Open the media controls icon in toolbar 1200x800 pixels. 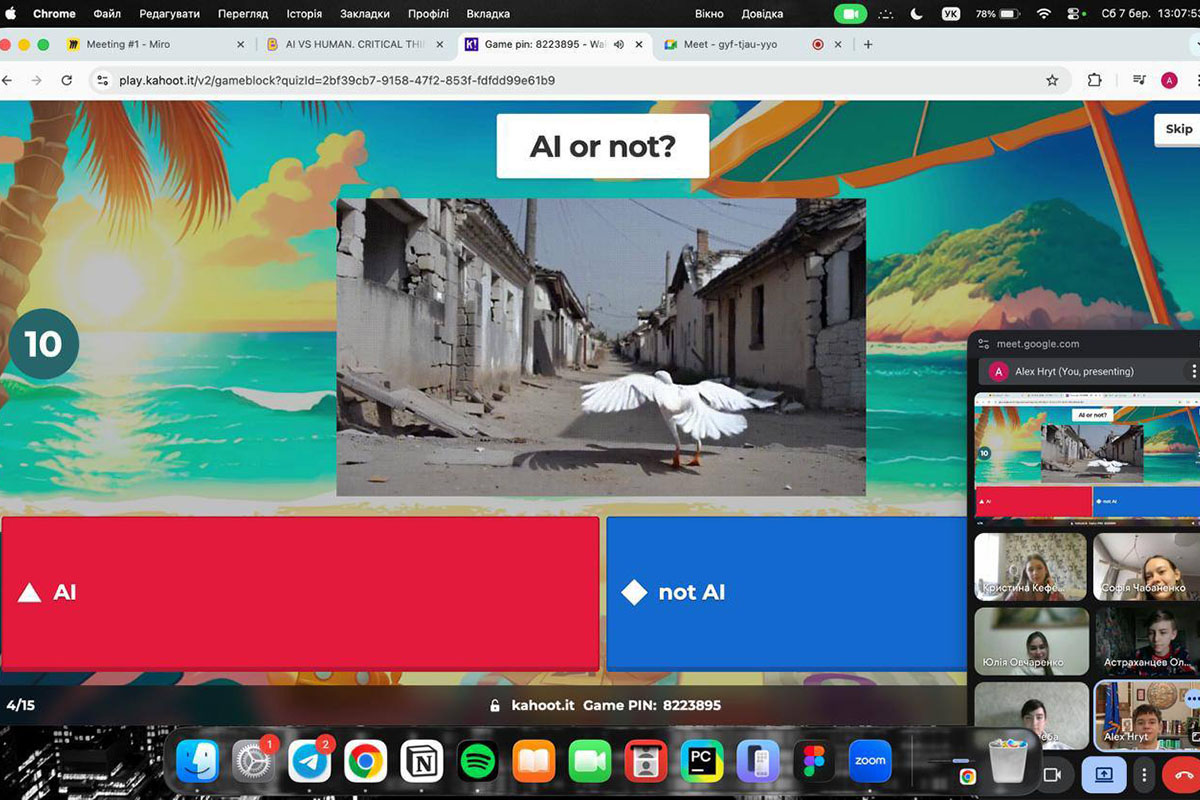tap(1139, 80)
